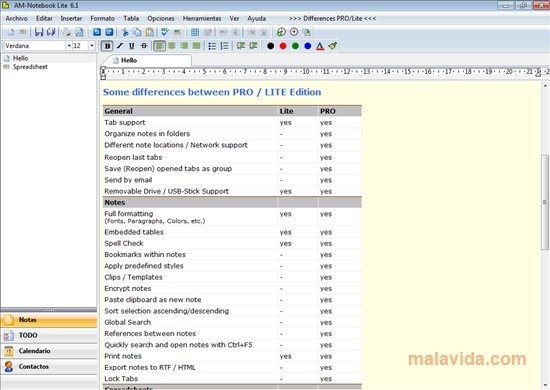Click the copy icon
Image resolution: width=550 pixels, height=390 pixels.
[137, 32]
